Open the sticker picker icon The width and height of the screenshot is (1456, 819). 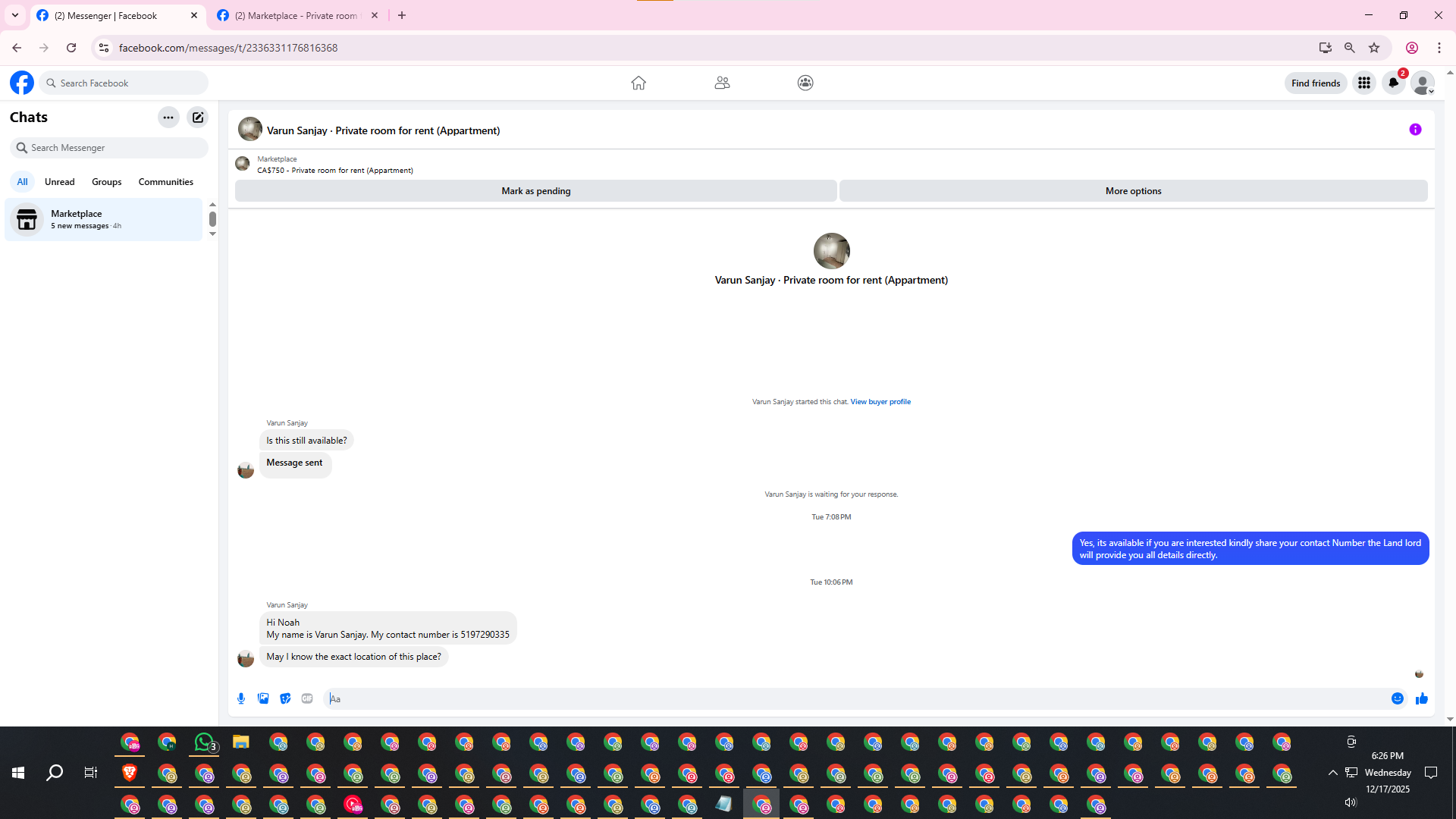coord(285,698)
